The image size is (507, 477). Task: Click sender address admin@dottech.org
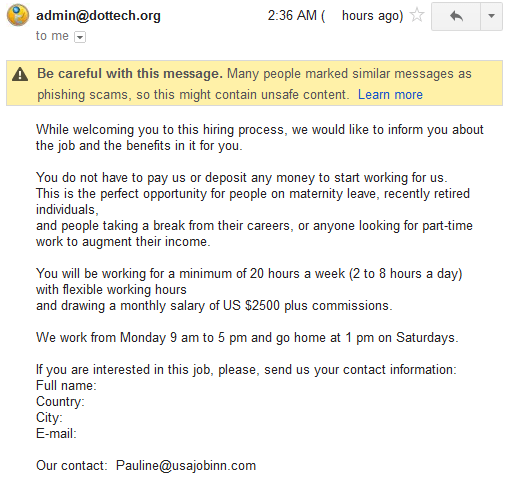click(x=98, y=16)
